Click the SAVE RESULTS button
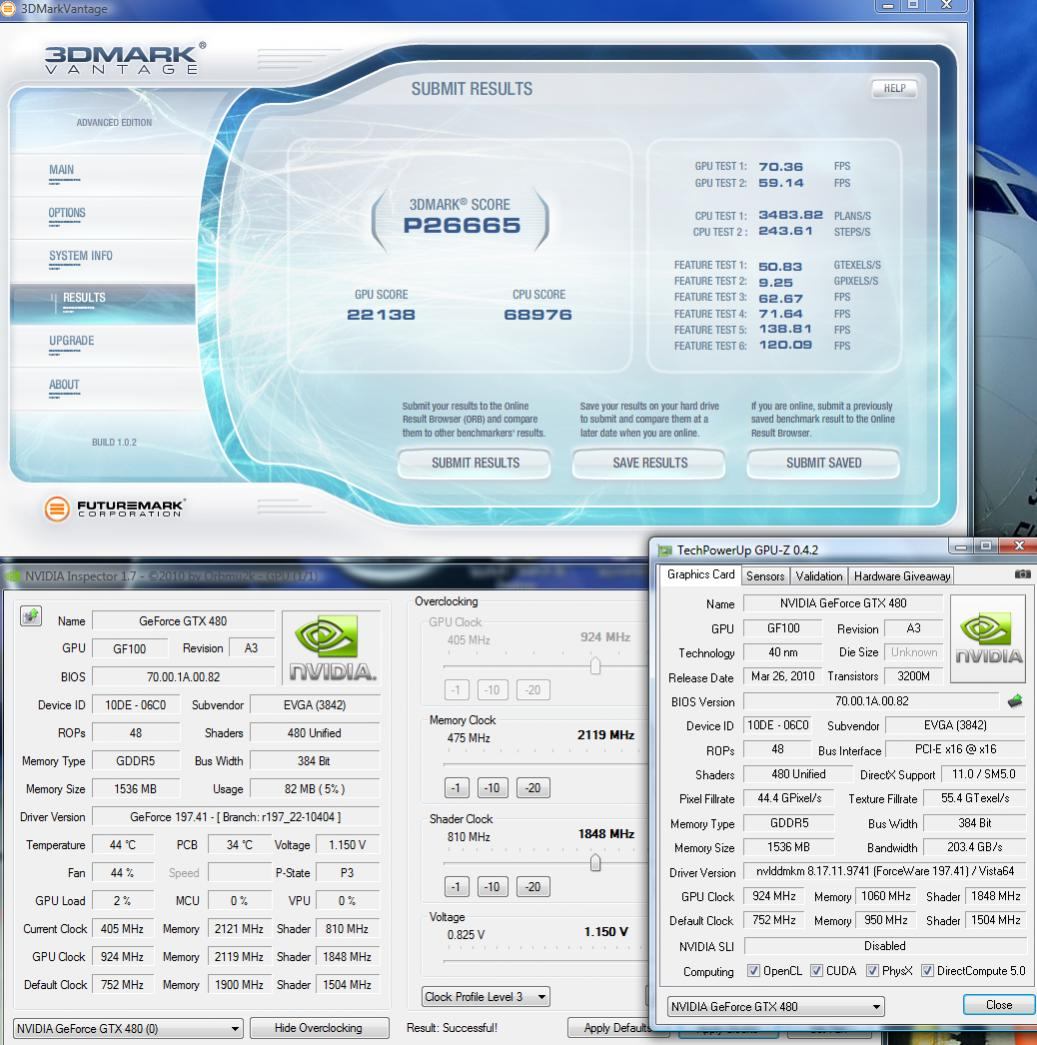The height and width of the screenshot is (1045, 1037). pyautogui.click(x=649, y=463)
